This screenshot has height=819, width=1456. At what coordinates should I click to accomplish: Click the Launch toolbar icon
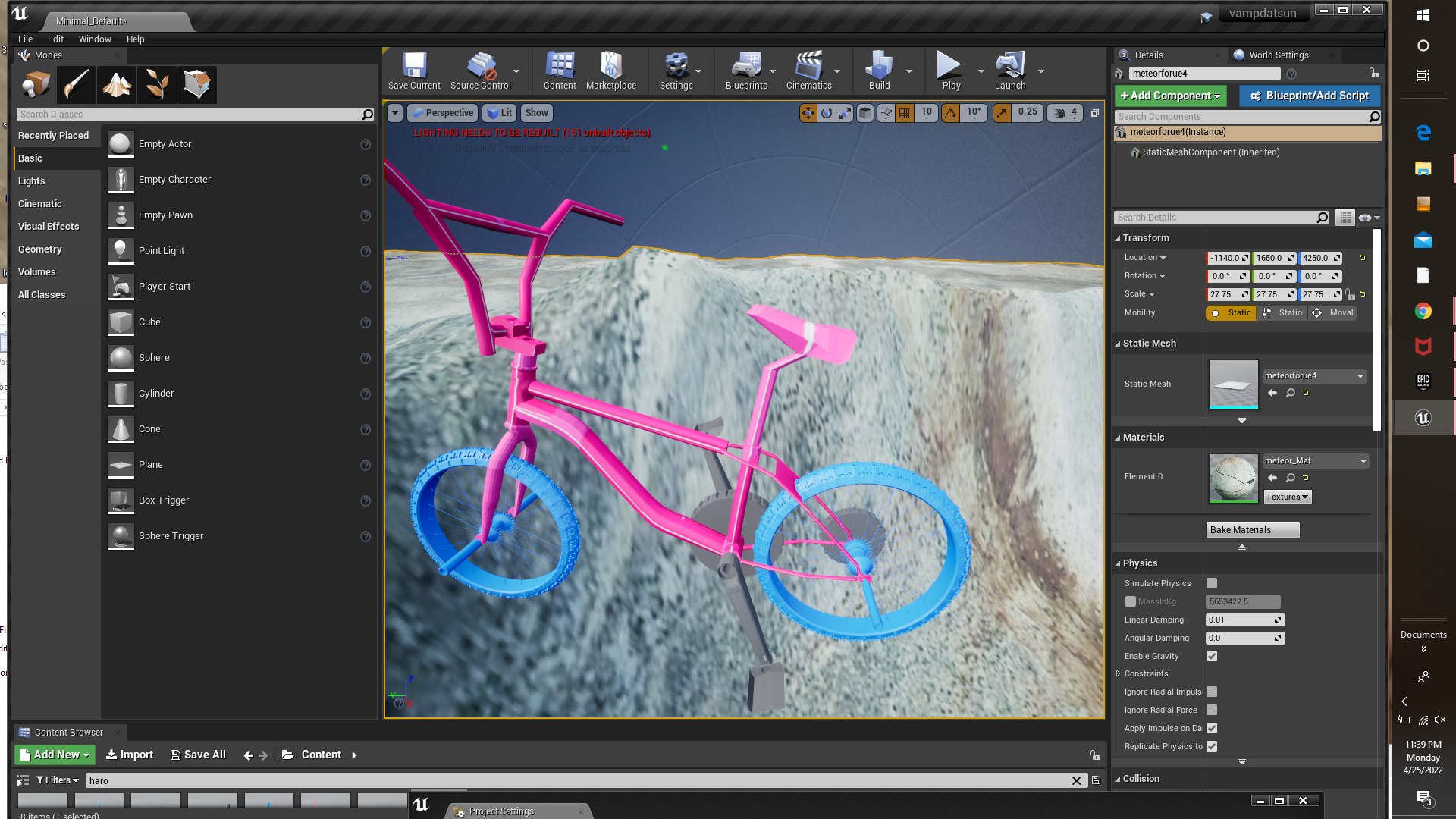(x=1010, y=71)
